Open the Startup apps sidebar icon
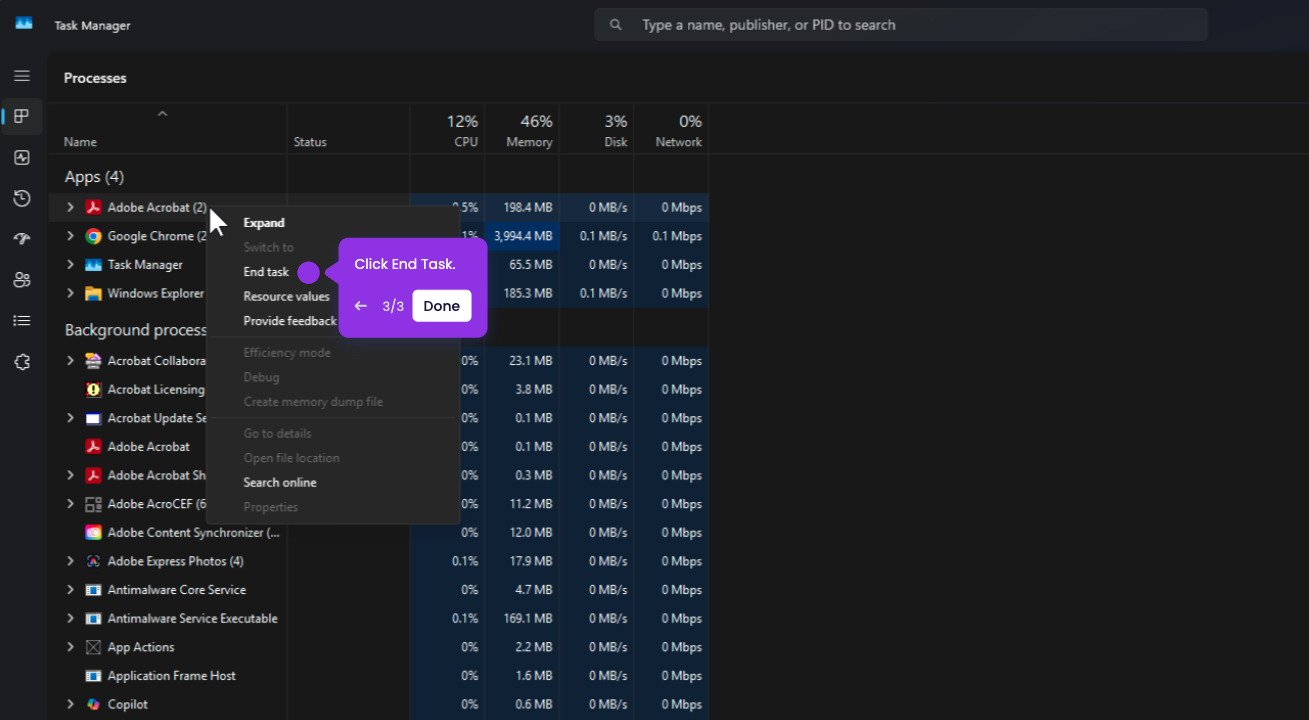The height and width of the screenshot is (720, 1309). [22, 239]
